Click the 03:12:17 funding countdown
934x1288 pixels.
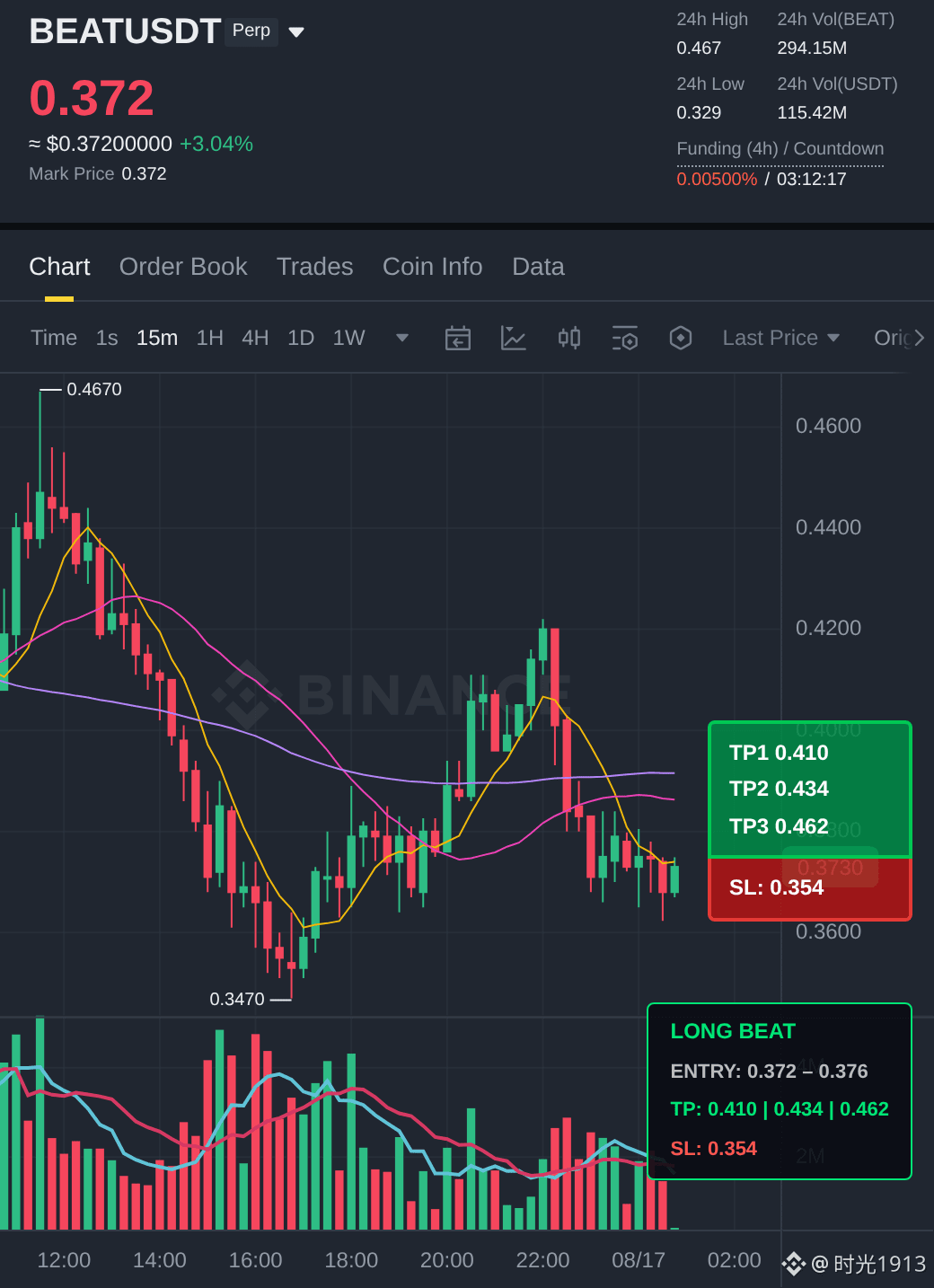click(x=812, y=179)
